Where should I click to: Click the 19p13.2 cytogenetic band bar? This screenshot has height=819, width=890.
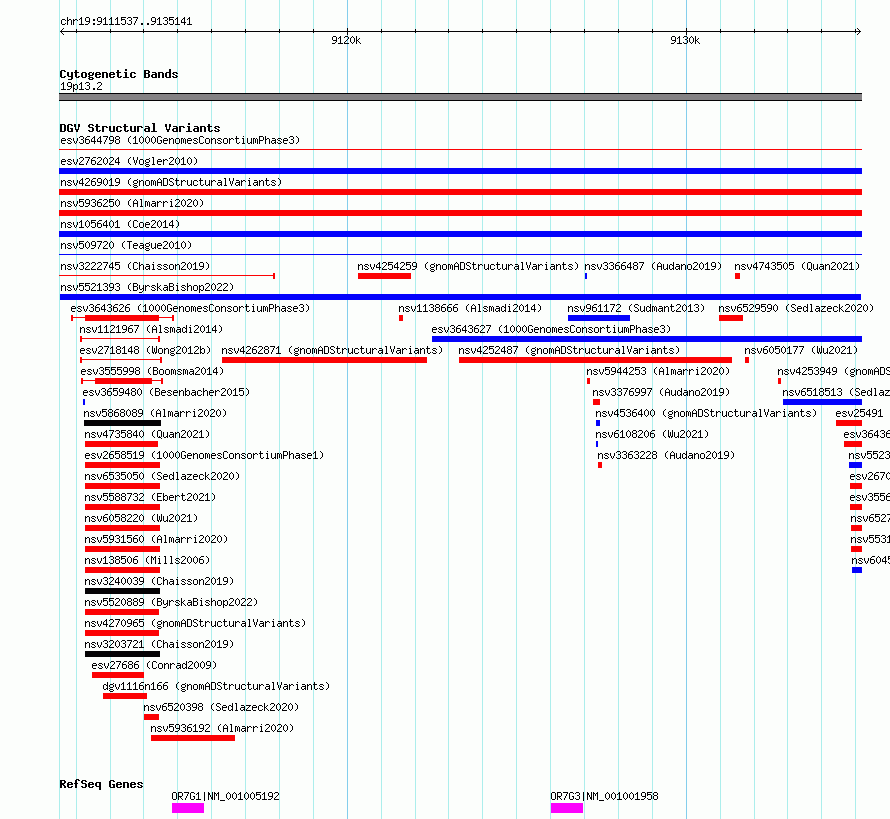pos(460,97)
